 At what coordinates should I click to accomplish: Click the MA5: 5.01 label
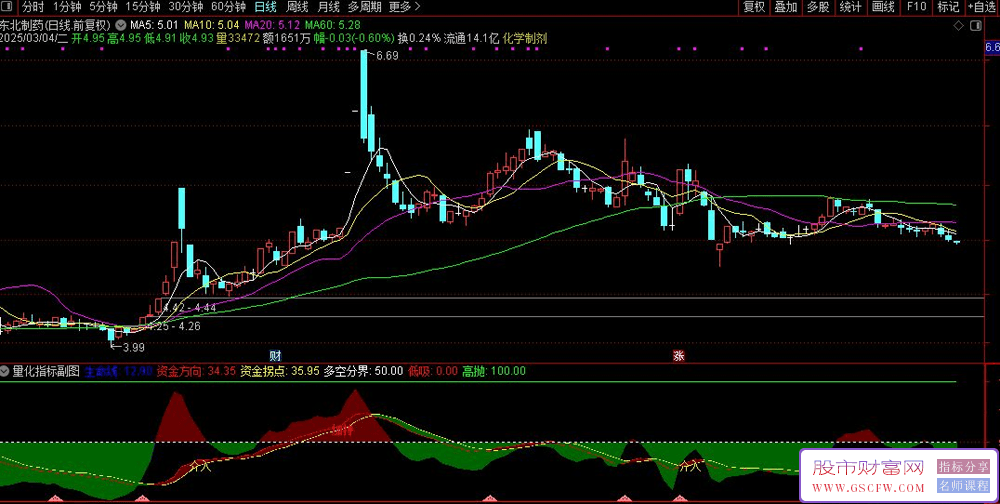154,26
